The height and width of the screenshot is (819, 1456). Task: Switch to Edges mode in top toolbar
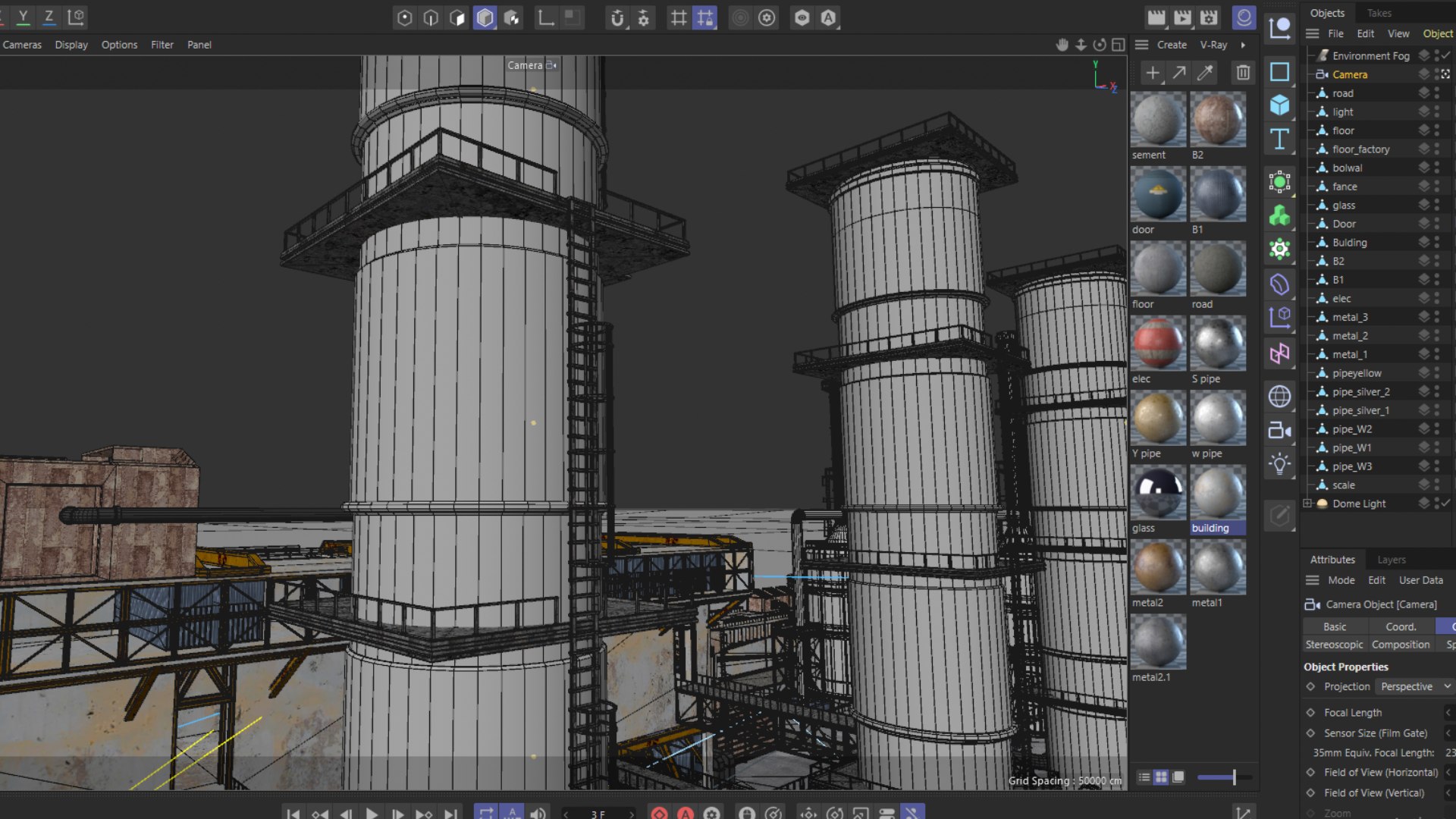pos(431,17)
